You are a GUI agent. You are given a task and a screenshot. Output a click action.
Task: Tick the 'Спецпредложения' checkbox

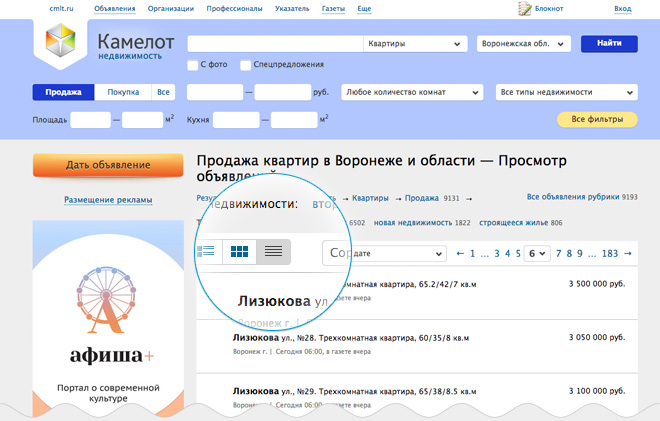[246, 65]
